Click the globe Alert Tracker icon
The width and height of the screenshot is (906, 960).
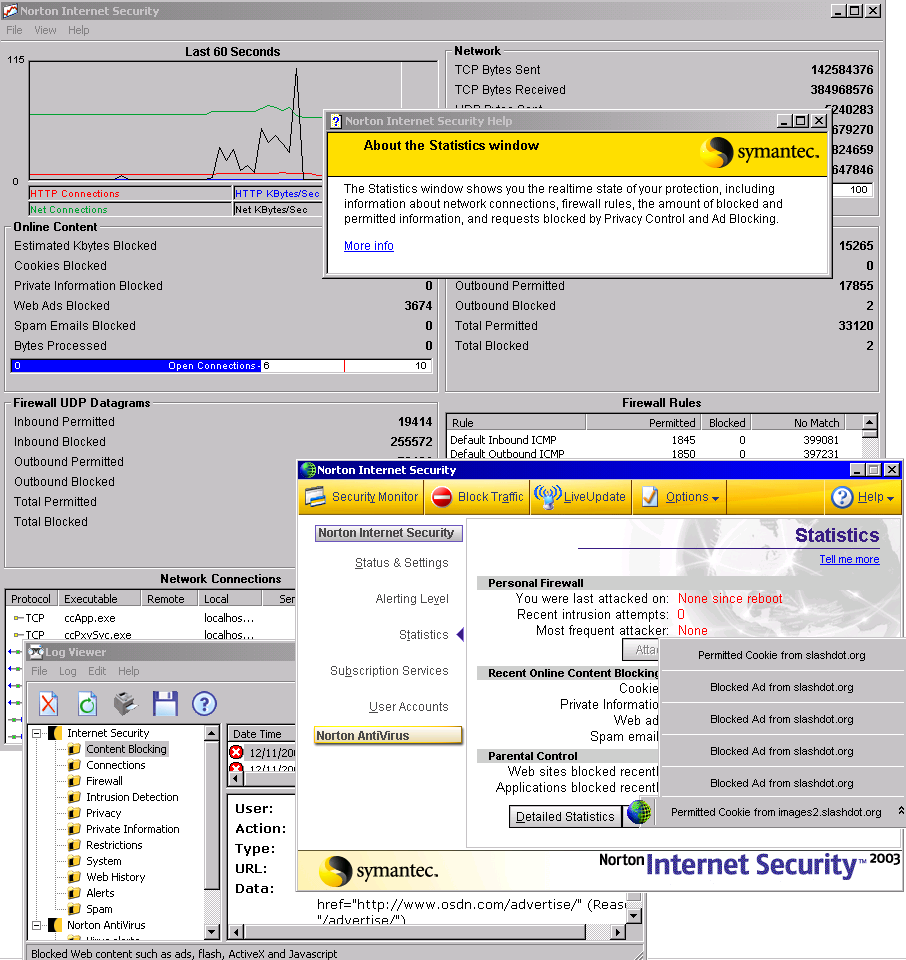(x=639, y=812)
